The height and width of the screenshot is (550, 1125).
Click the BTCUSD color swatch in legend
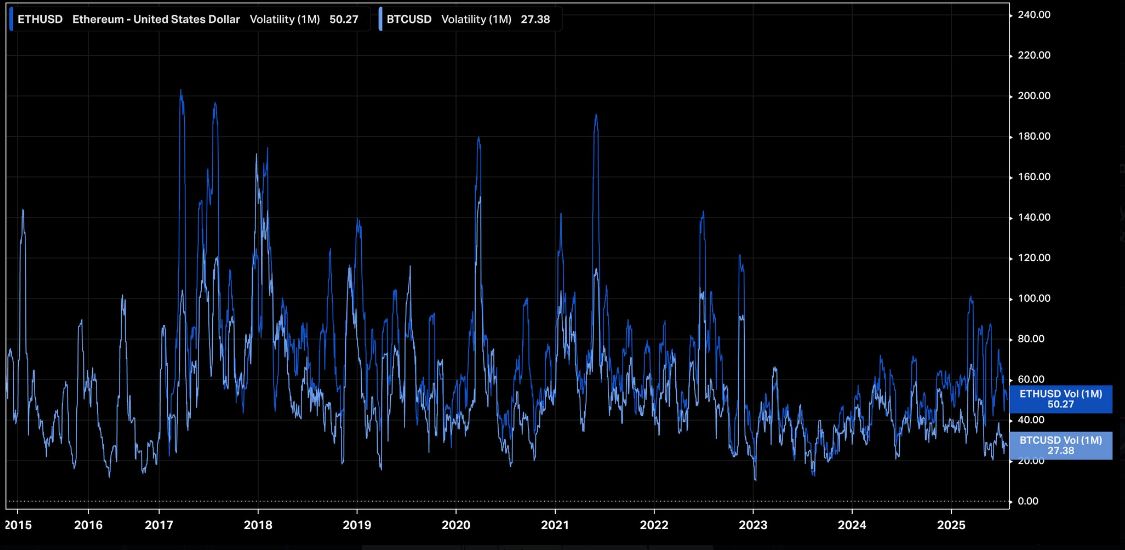pyautogui.click(x=381, y=19)
